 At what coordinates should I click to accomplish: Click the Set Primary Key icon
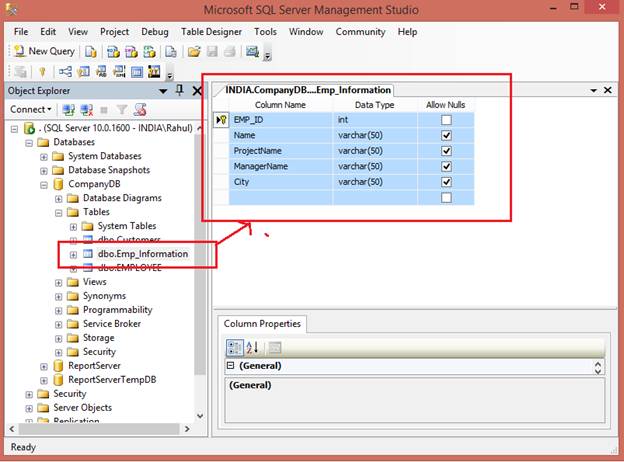point(42,72)
